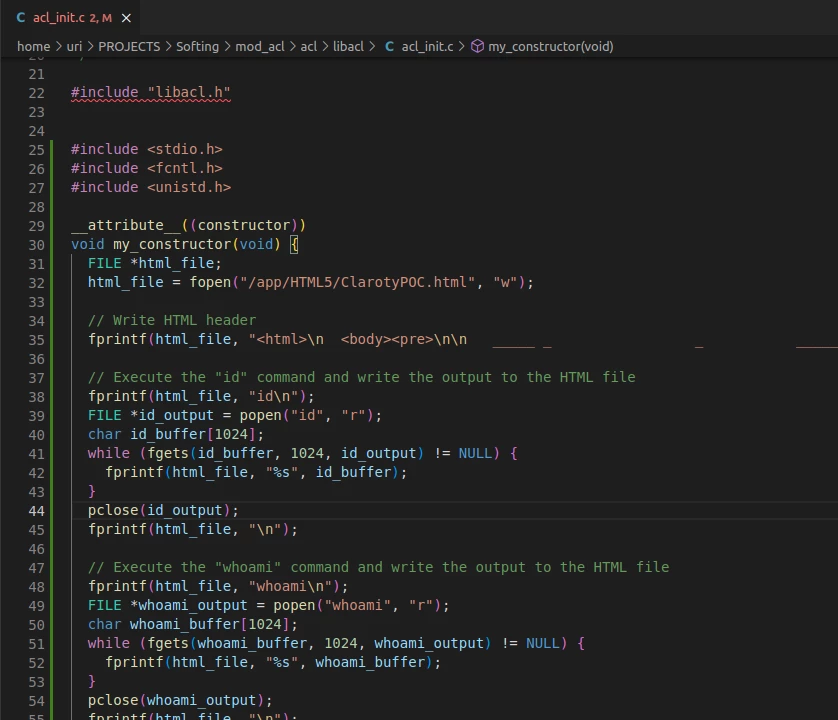Open the uri breadcrumb folder
The height and width of the screenshot is (720, 838).
tap(74, 46)
